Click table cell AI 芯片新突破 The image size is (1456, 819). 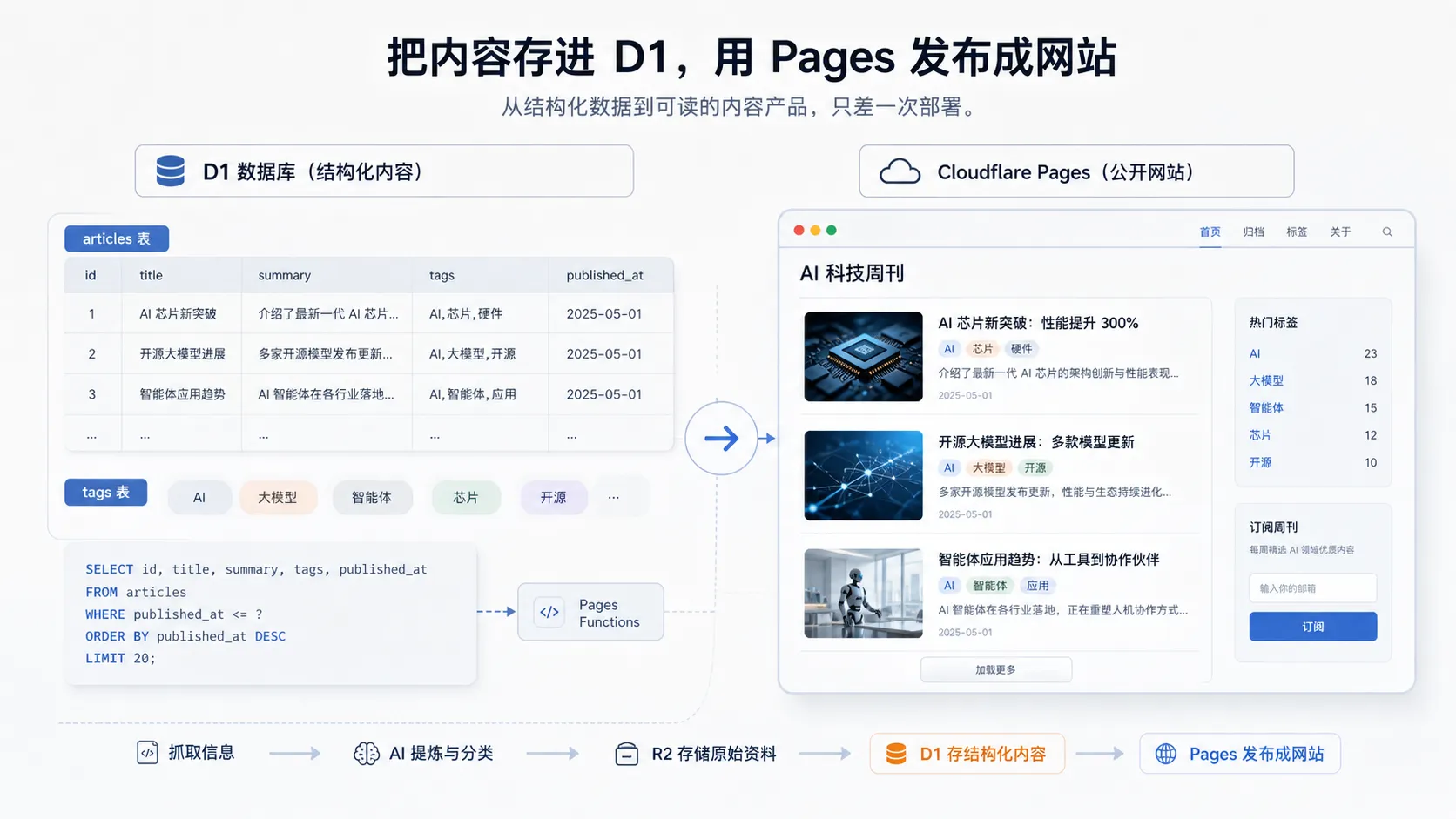pos(179,314)
